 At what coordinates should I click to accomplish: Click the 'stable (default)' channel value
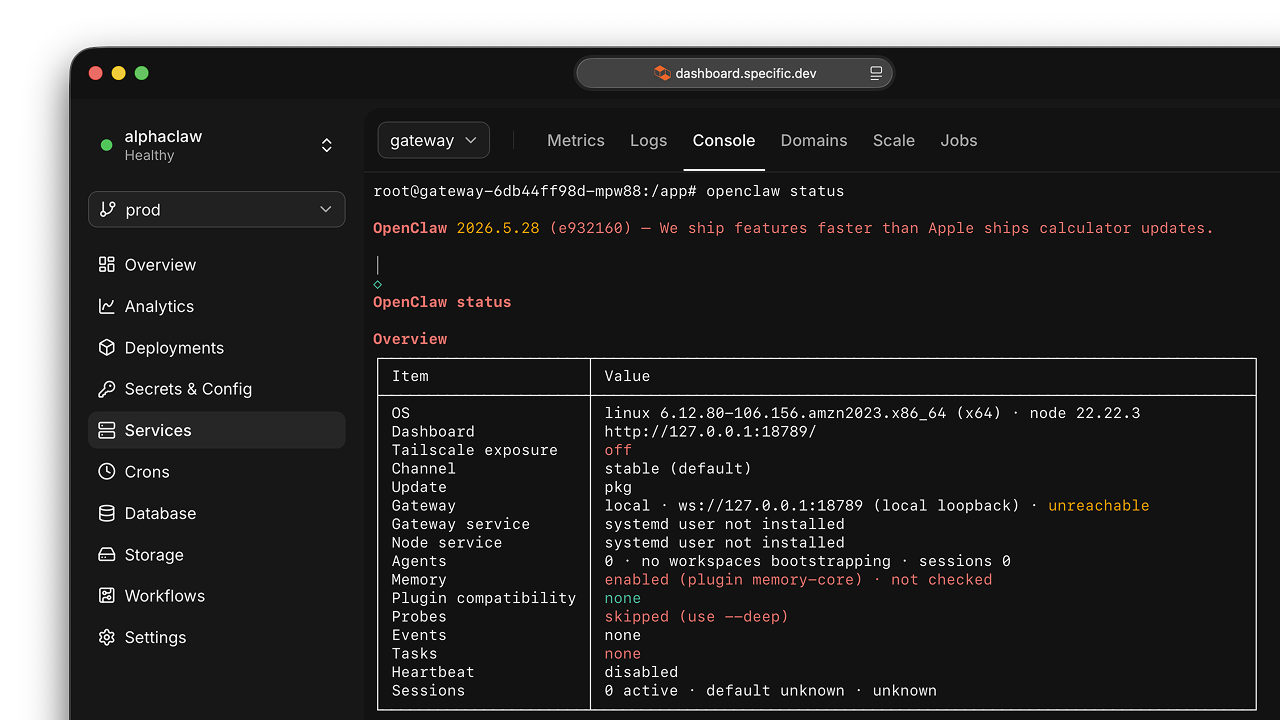pyautogui.click(x=678, y=468)
